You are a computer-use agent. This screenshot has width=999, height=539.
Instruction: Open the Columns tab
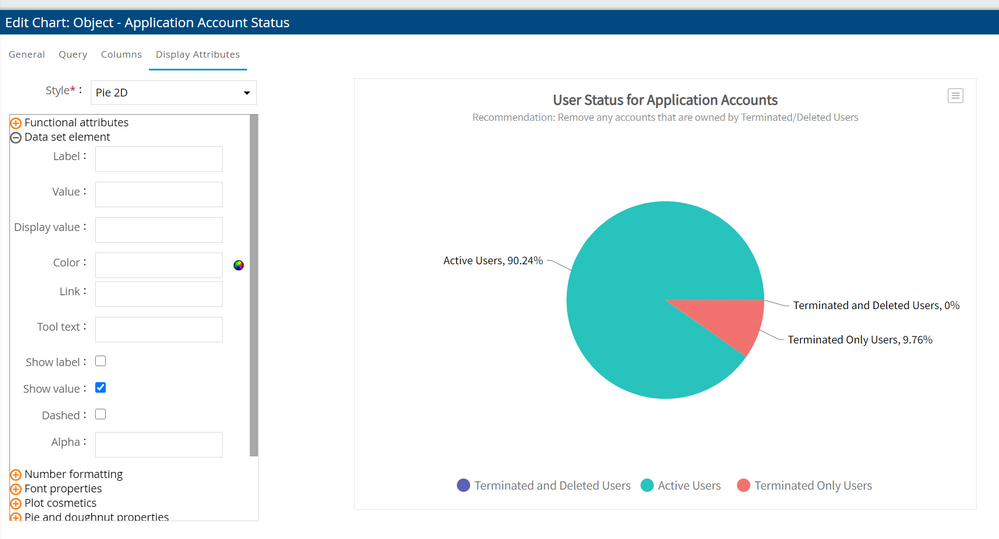click(121, 54)
